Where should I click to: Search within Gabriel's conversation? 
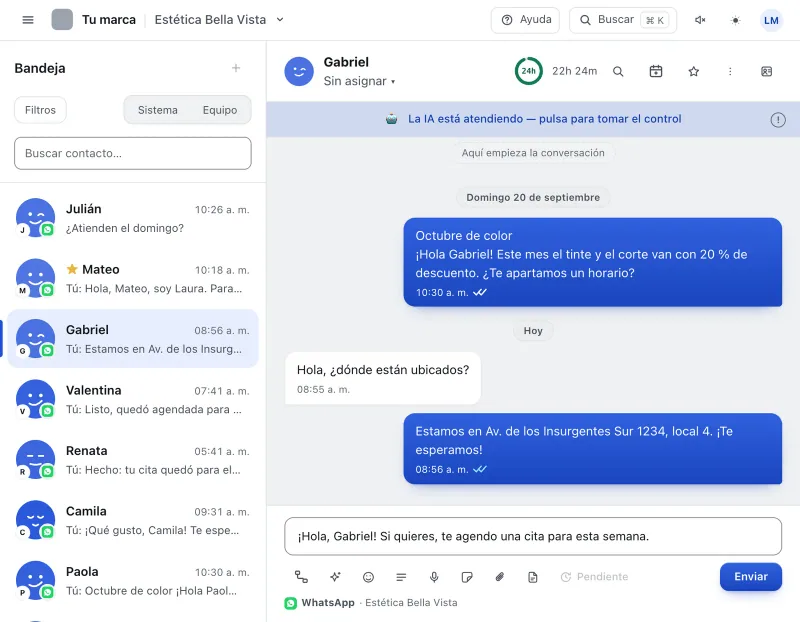coord(618,71)
